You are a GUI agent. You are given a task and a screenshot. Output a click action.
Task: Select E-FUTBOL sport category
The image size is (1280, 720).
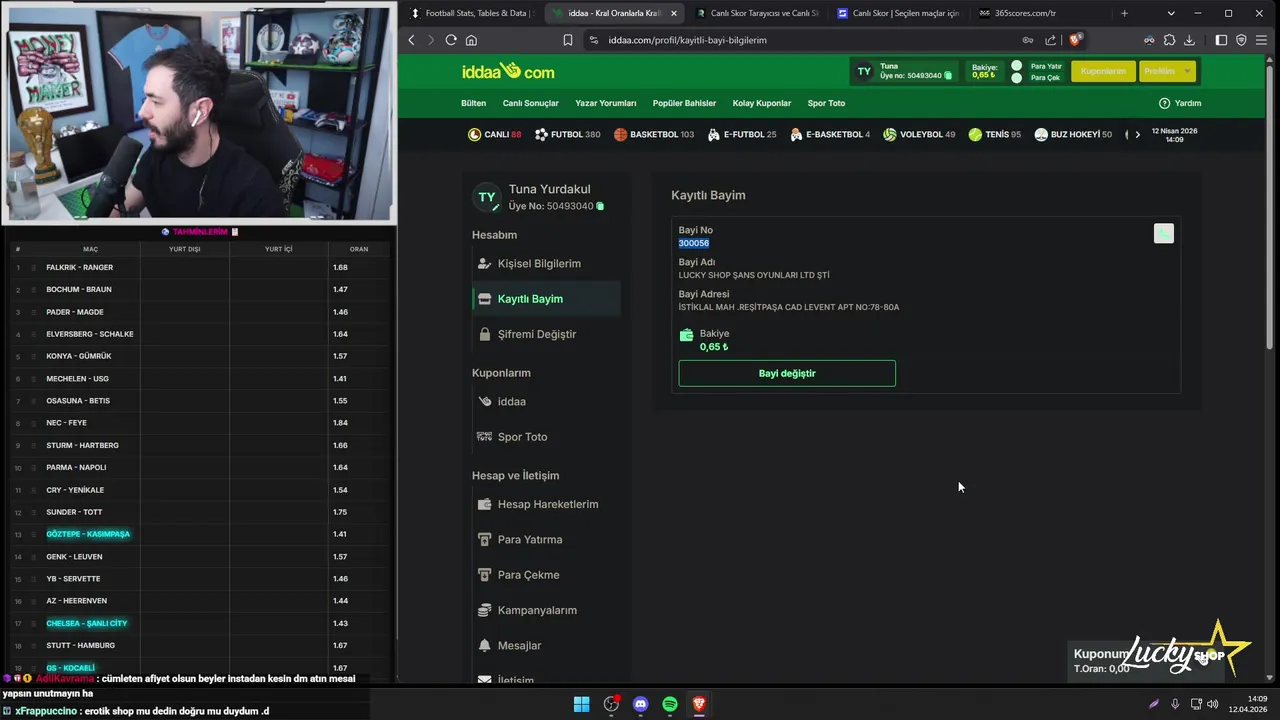[741, 134]
